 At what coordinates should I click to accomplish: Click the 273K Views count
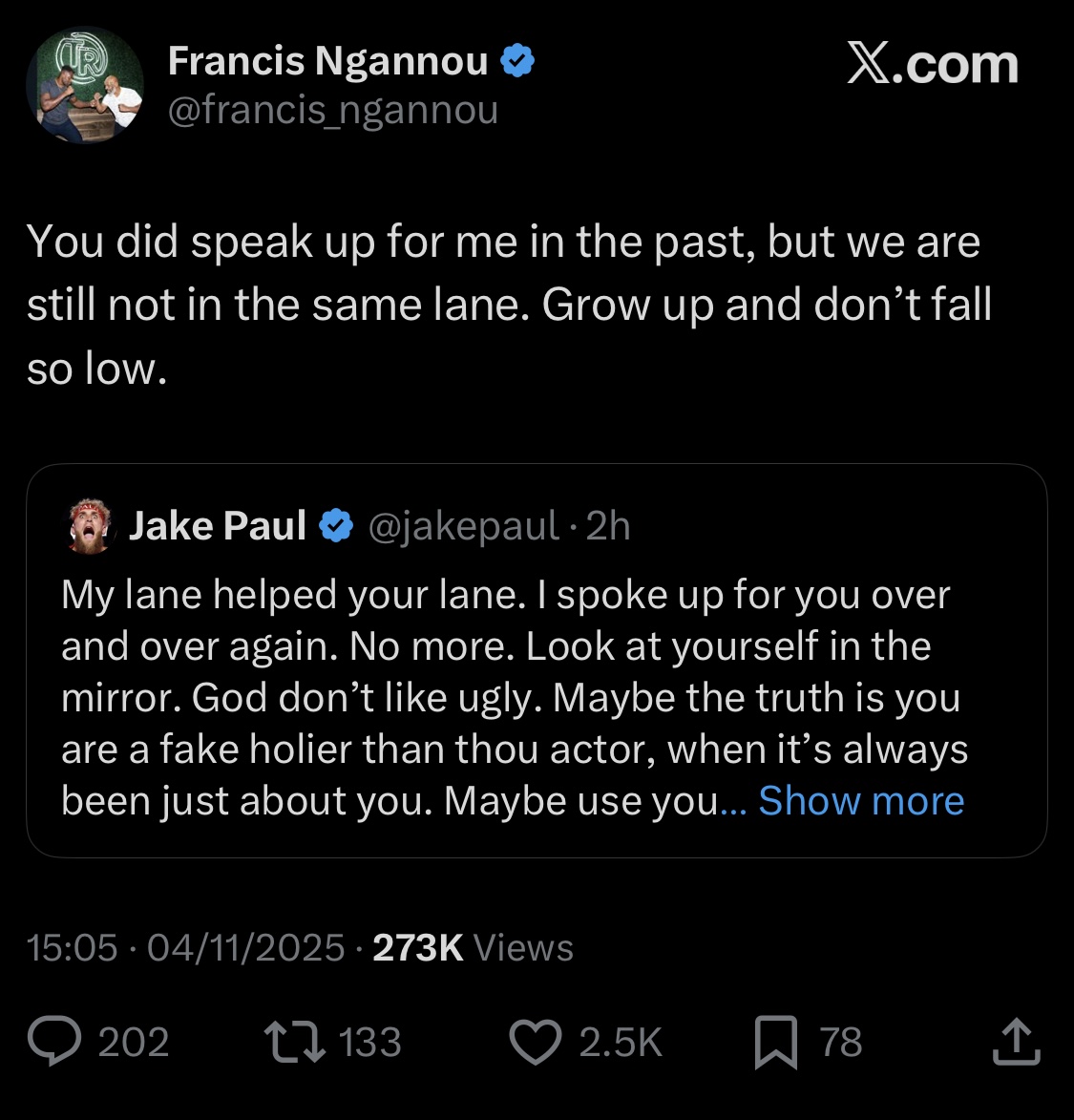coord(473,948)
